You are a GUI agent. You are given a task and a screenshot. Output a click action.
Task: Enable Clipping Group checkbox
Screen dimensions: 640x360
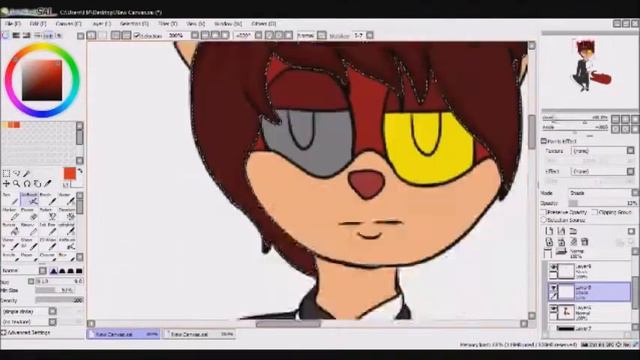(x=595, y=212)
